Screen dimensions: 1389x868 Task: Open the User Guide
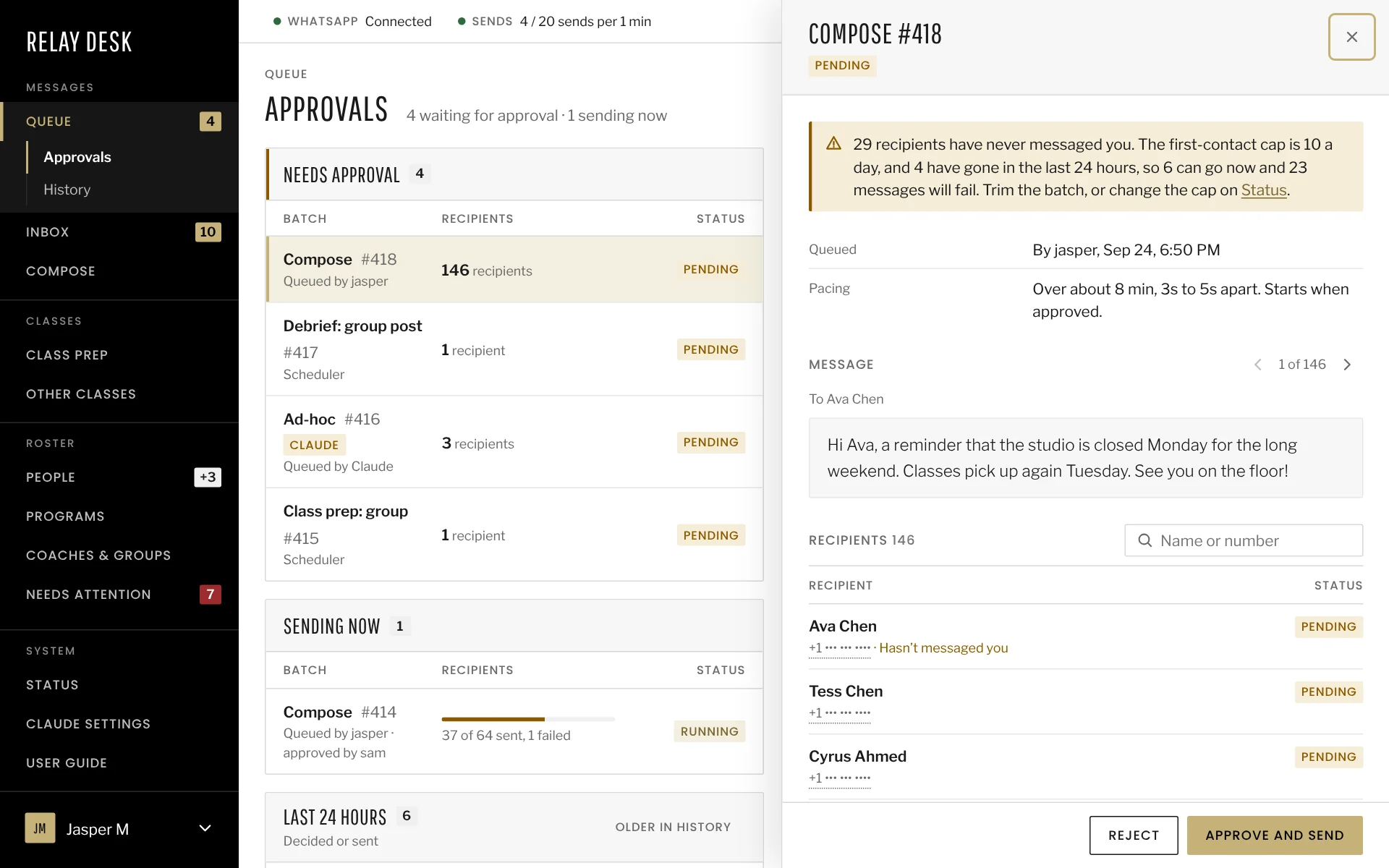click(119, 763)
